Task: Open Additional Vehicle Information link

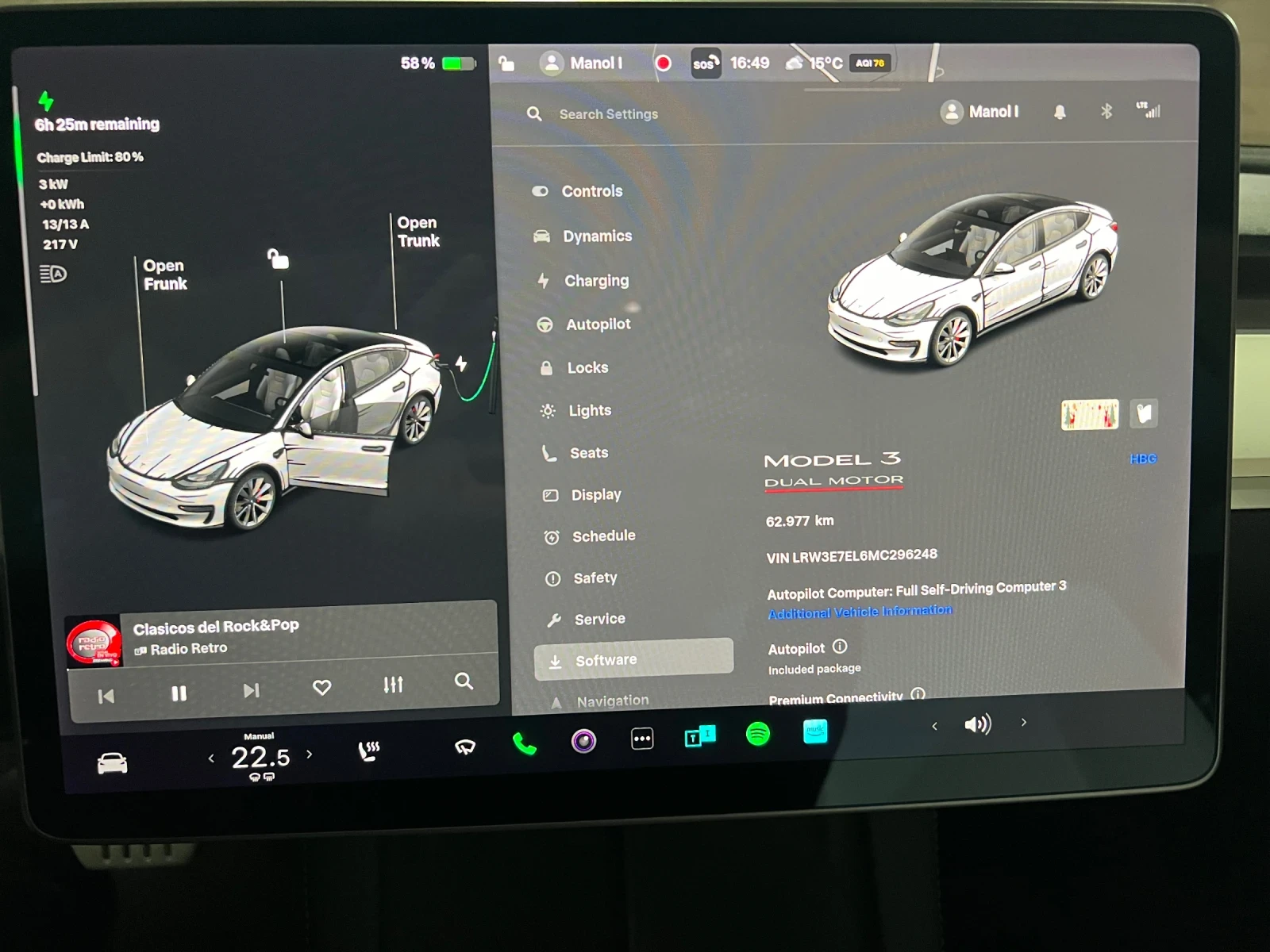Action: [x=860, y=612]
